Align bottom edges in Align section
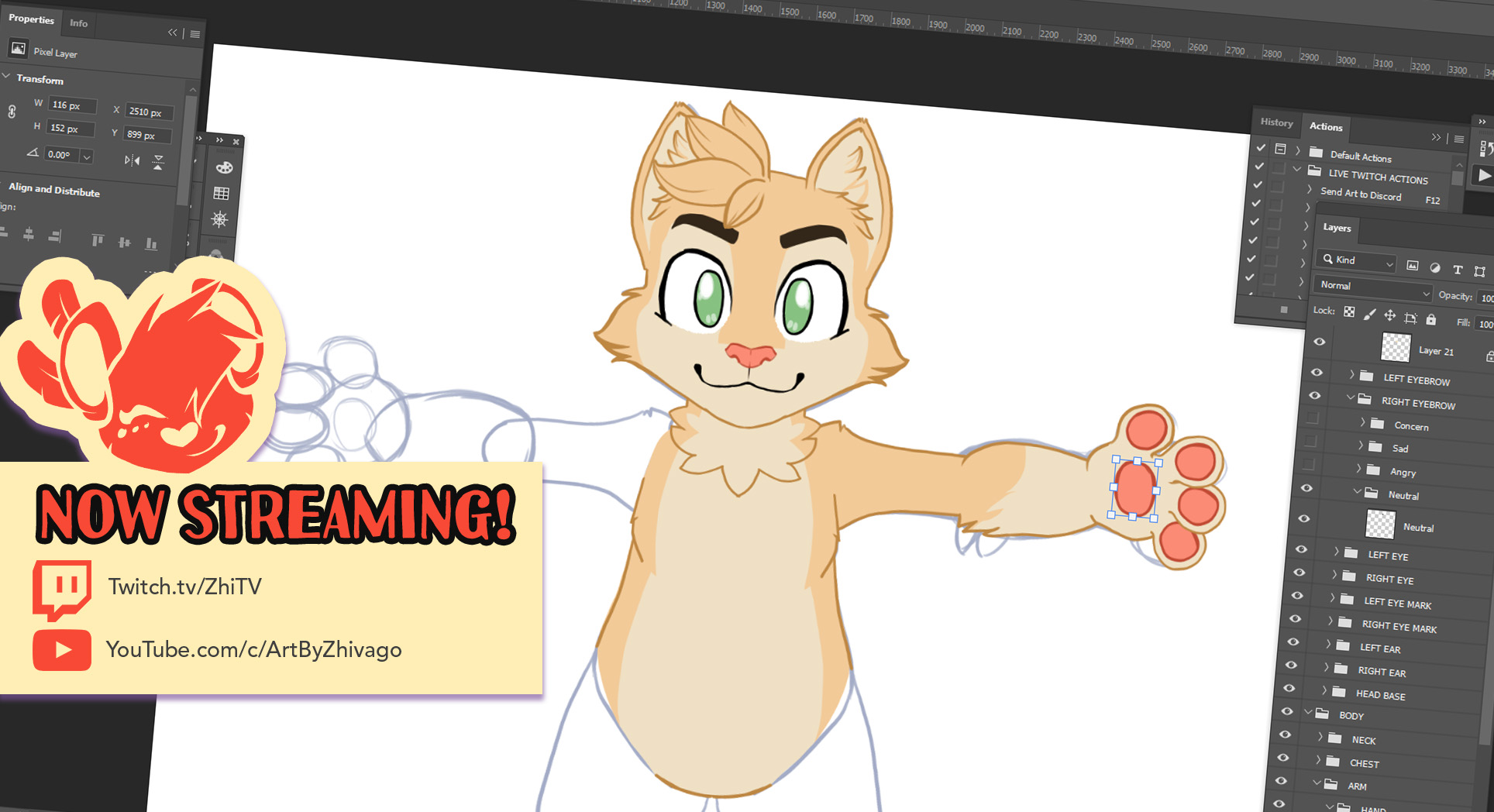This screenshot has width=1494, height=812. pos(151,245)
